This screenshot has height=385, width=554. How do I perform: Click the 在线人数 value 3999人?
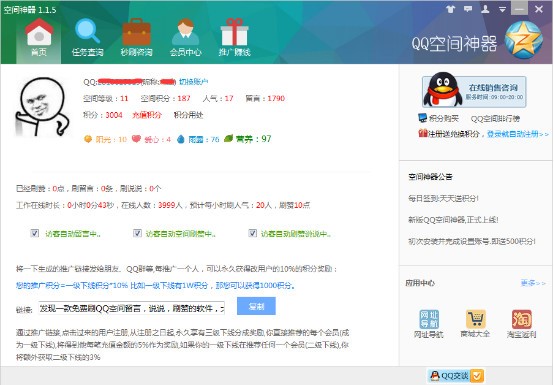click(x=170, y=205)
